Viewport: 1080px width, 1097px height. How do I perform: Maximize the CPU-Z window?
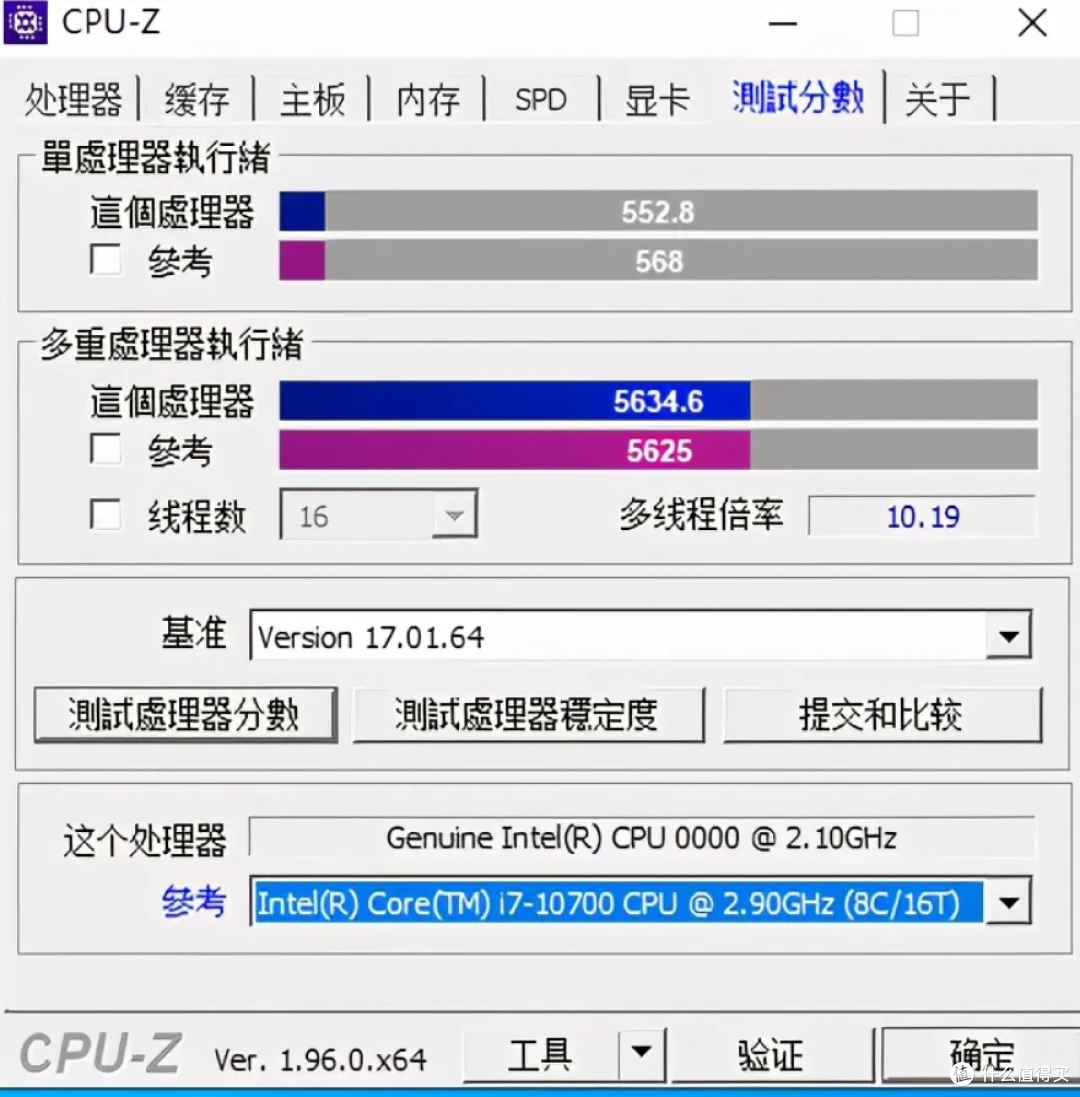[906, 24]
